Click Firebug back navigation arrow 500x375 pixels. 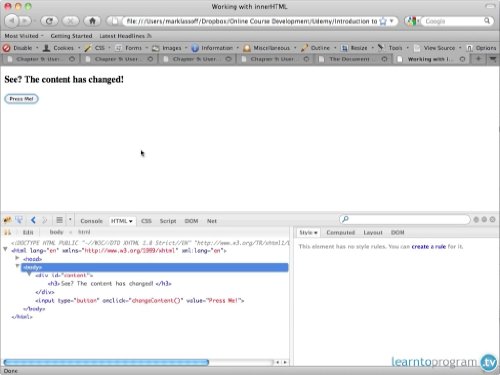pos(33,220)
